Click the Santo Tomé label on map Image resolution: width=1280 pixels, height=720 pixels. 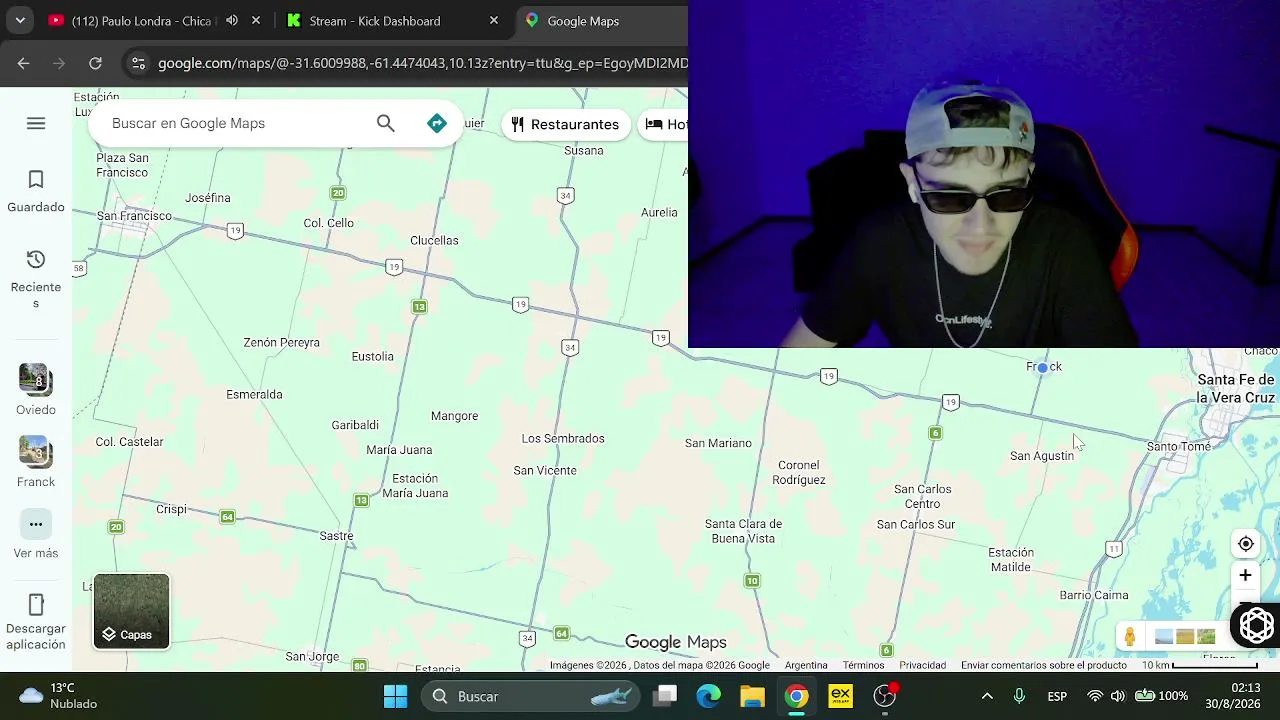tap(1178, 446)
